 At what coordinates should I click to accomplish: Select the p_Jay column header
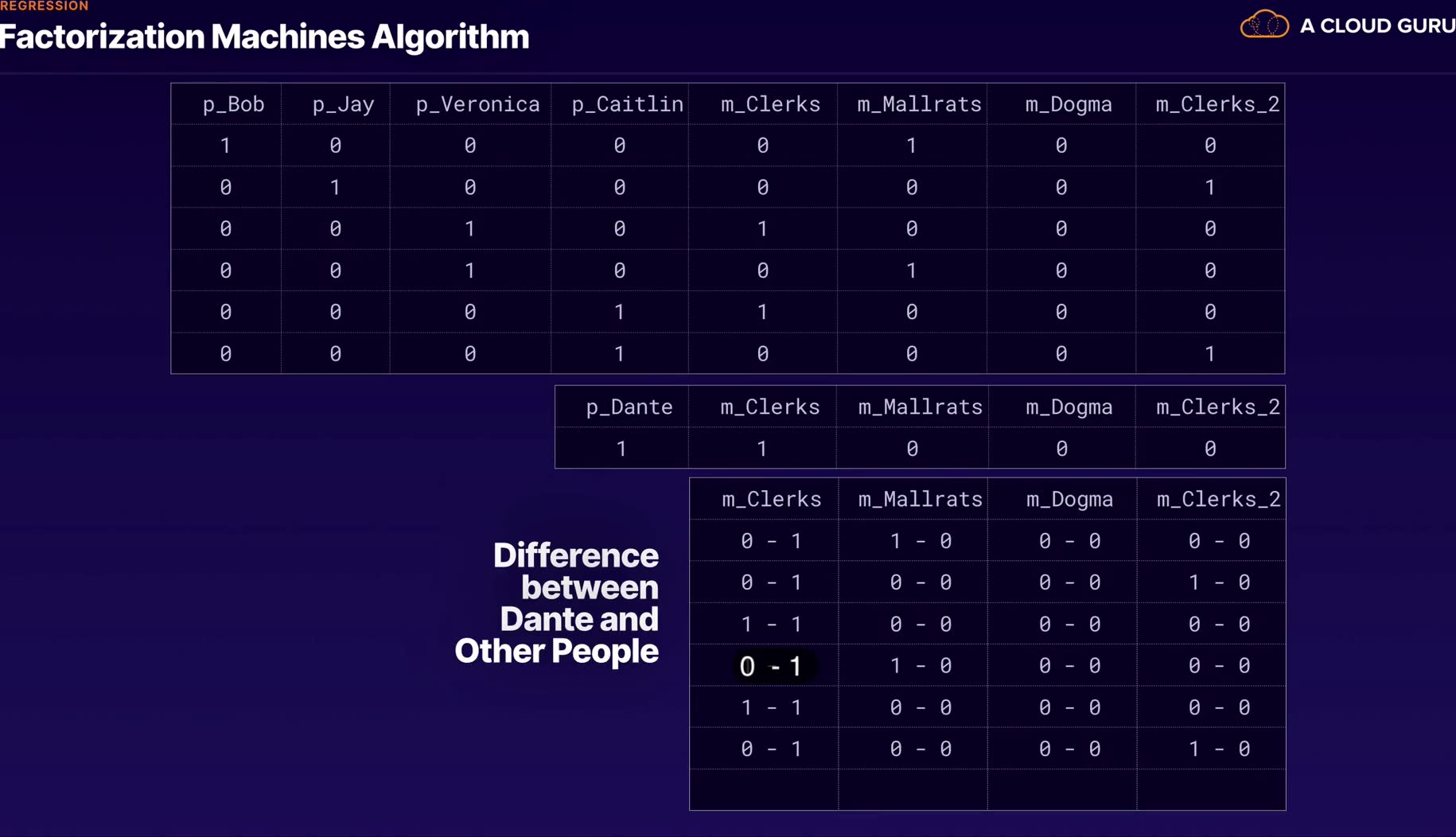click(x=343, y=104)
